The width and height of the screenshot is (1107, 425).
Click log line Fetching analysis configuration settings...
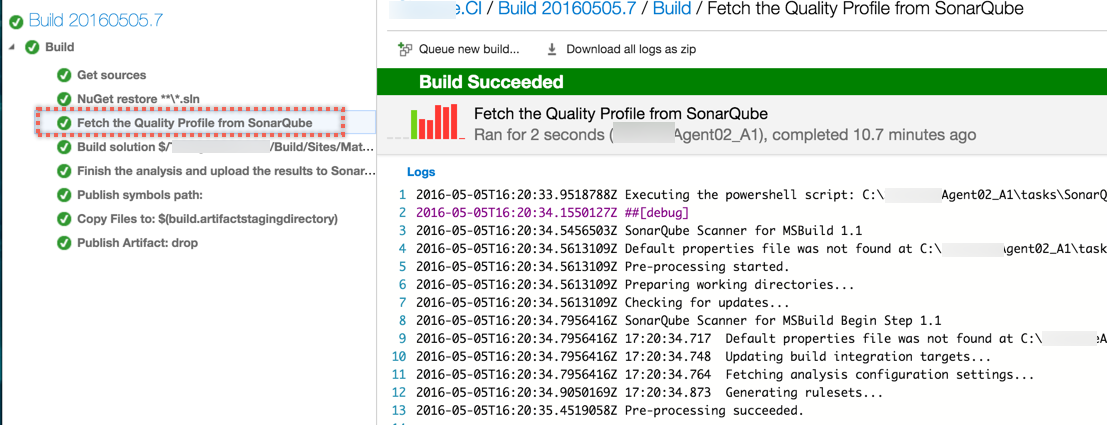coord(725,375)
